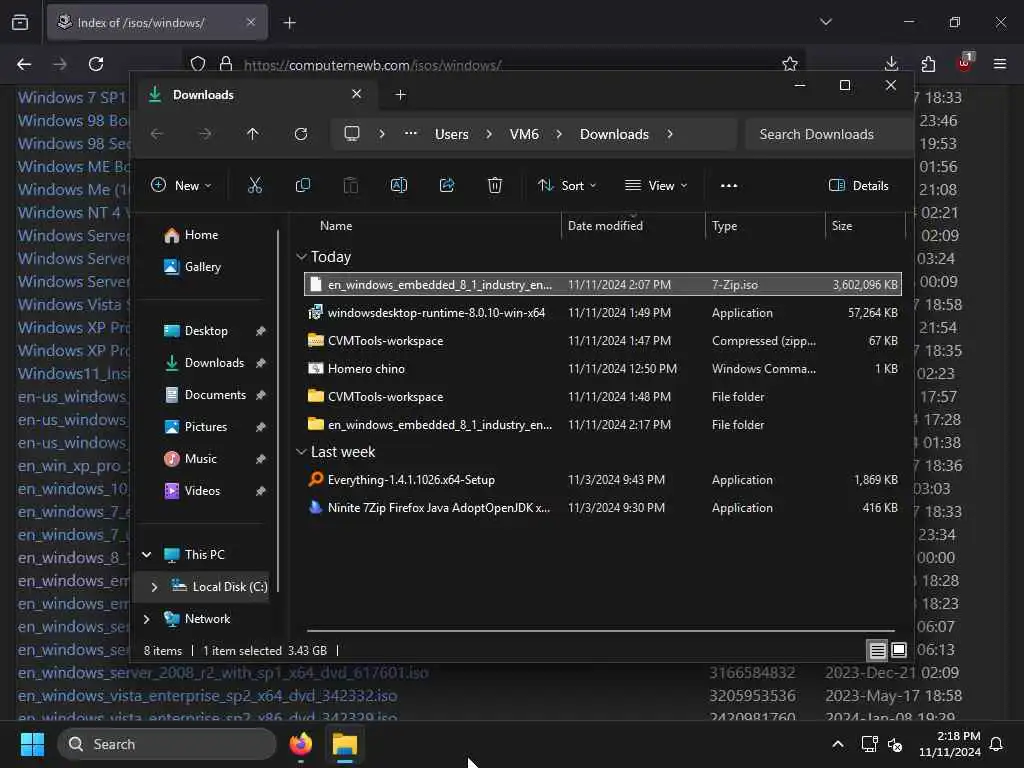Image resolution: width=1024 pixels, height=768 pixels.
Task: Select Ninite 7Zip Firefox Java installer
Action: pos(603,507)
